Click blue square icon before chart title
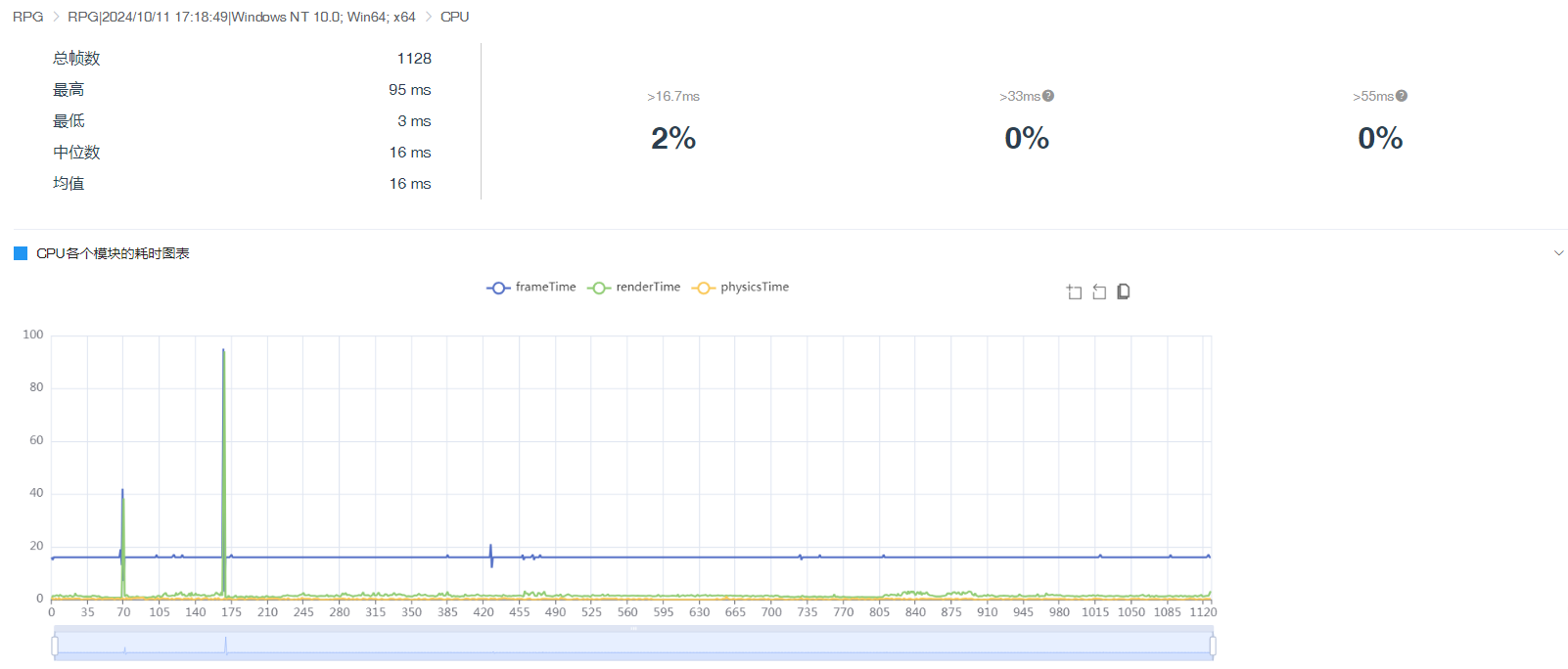Image resolution: width=1568 pixels, height=669 pixels. point(21,253)
